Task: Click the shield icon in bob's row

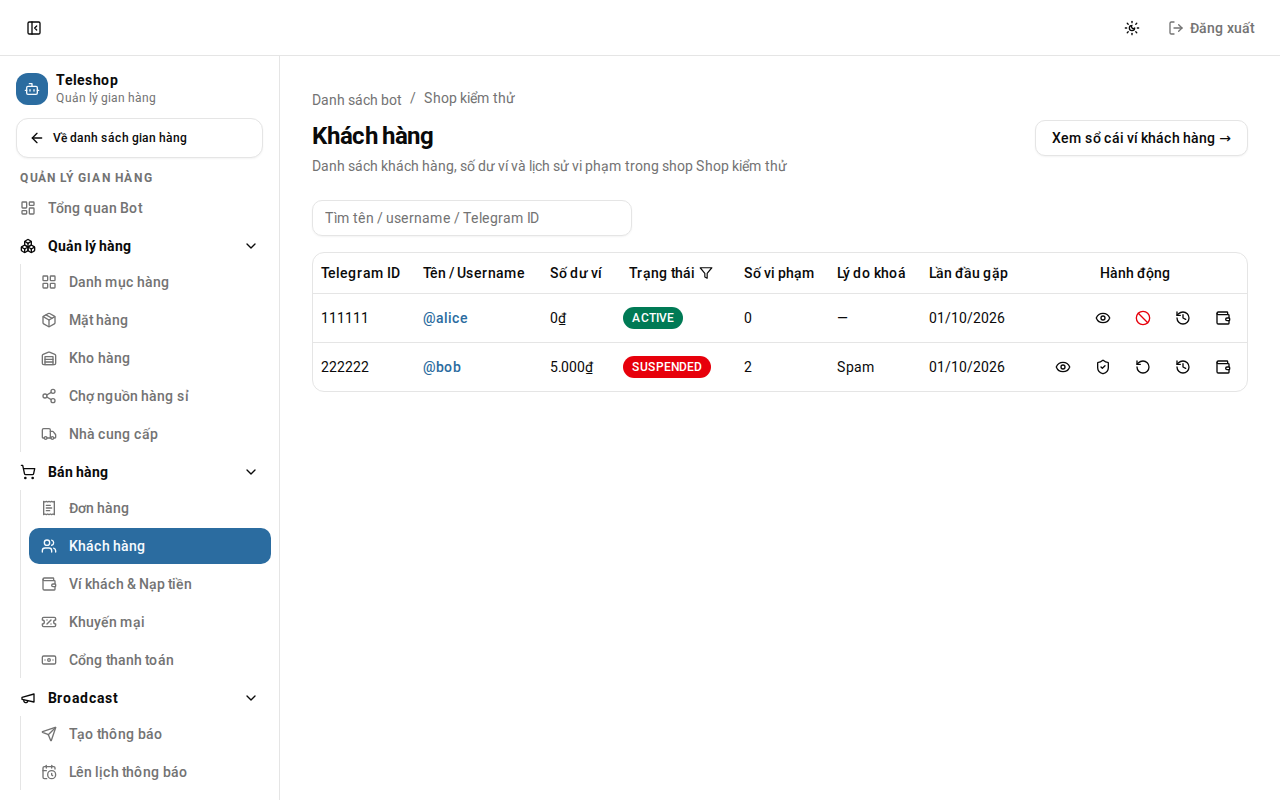Action: pyautogui.click(x=1103, y=367)
